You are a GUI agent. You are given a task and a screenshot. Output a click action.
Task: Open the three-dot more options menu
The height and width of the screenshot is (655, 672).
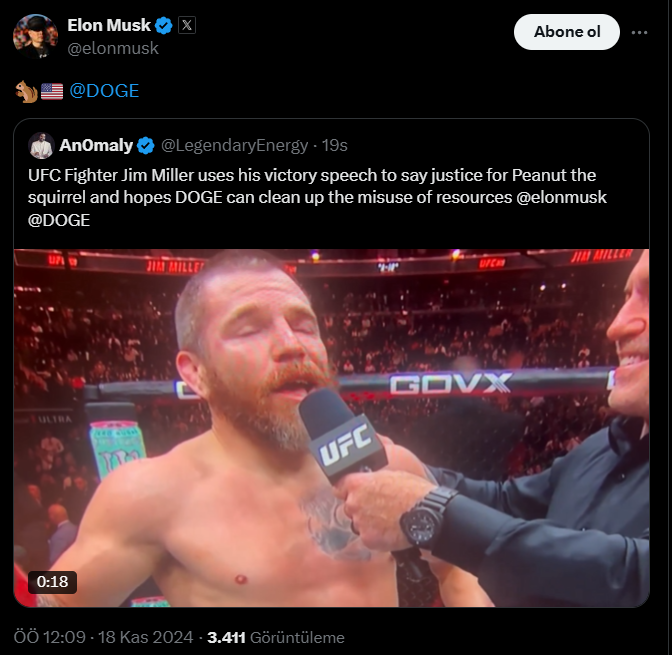(x=640, y=32)
